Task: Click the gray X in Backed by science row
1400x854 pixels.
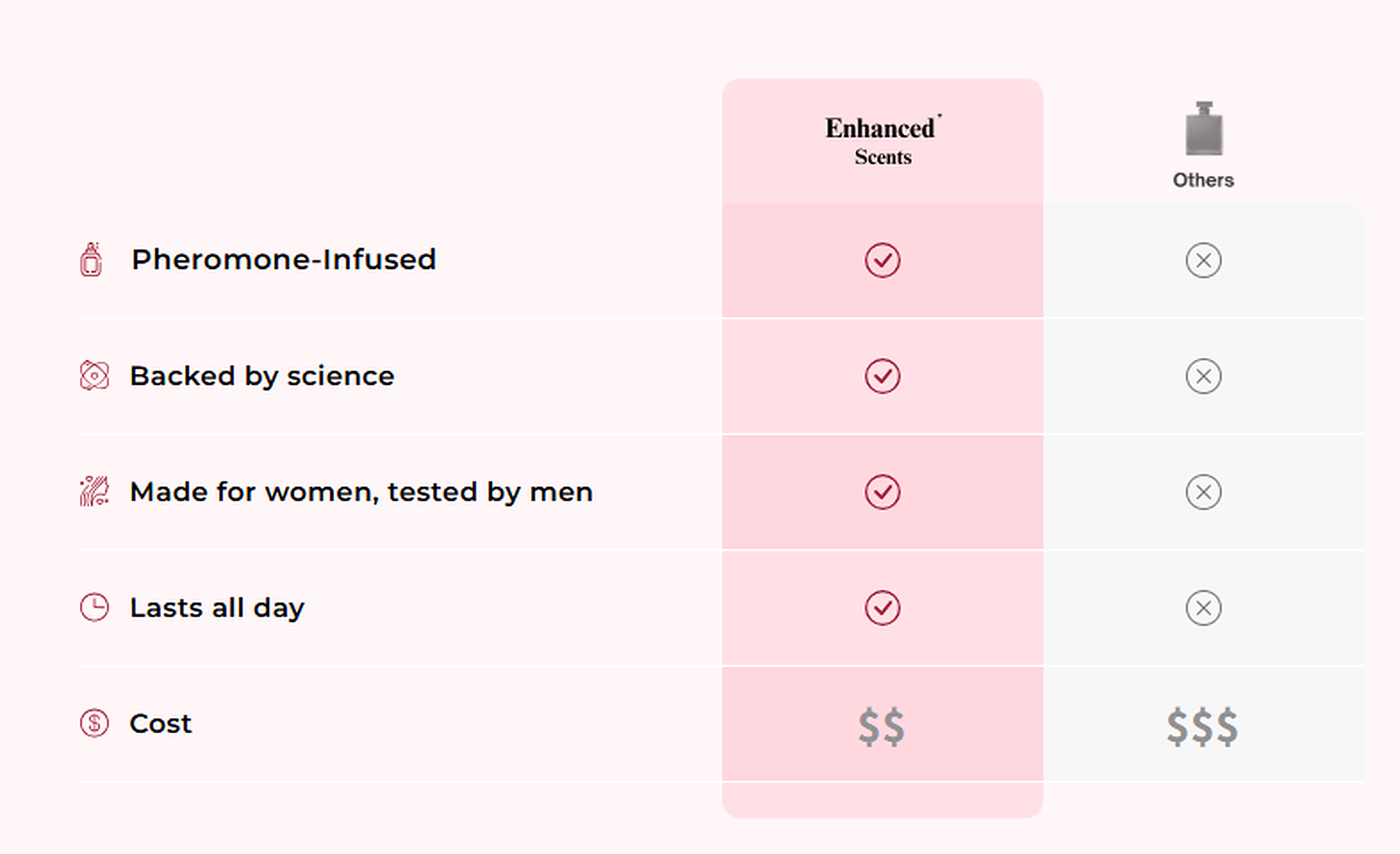Action: (1203, 377)
